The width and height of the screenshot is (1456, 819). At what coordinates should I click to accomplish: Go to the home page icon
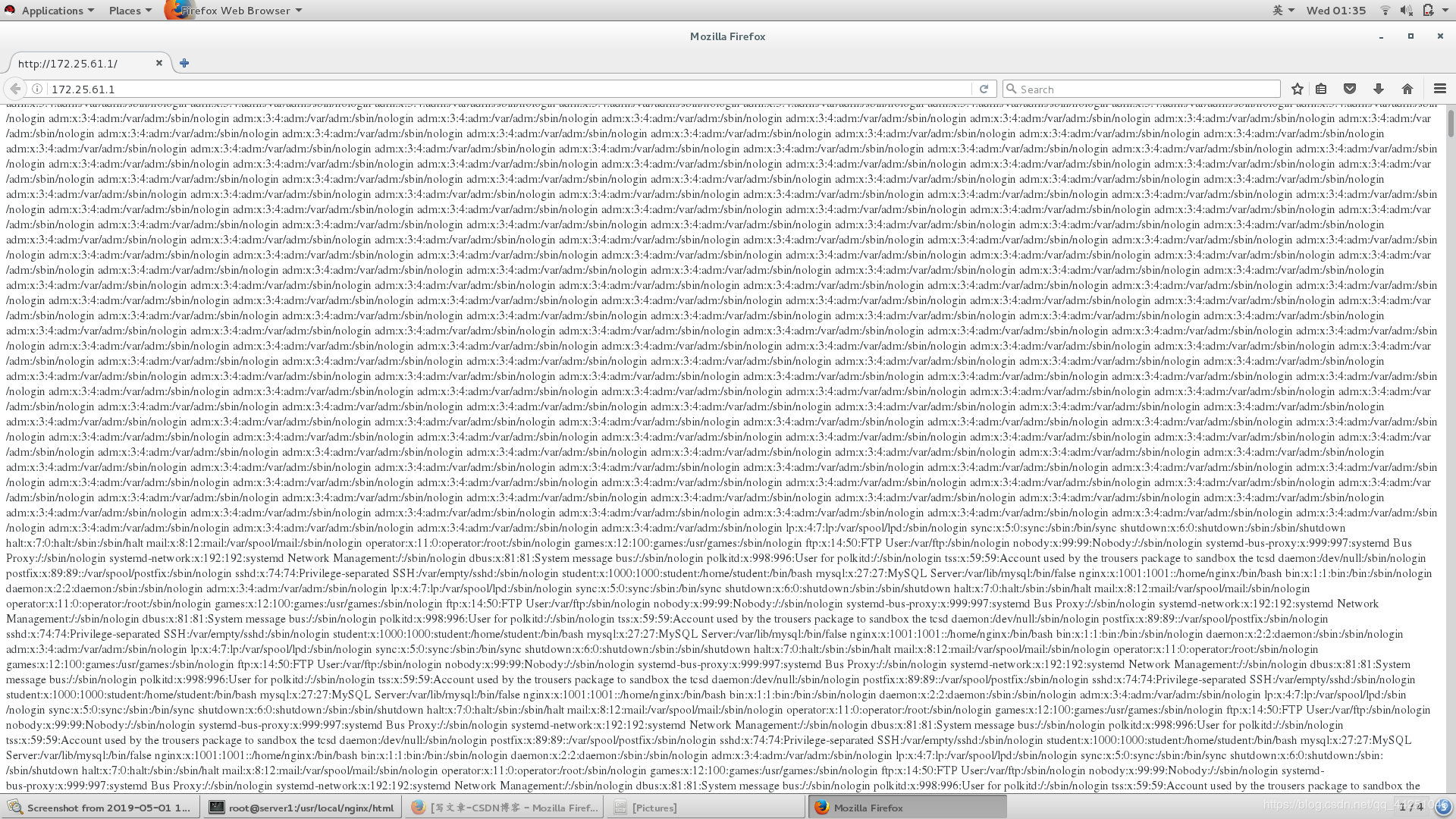(x=1407, y=89)
